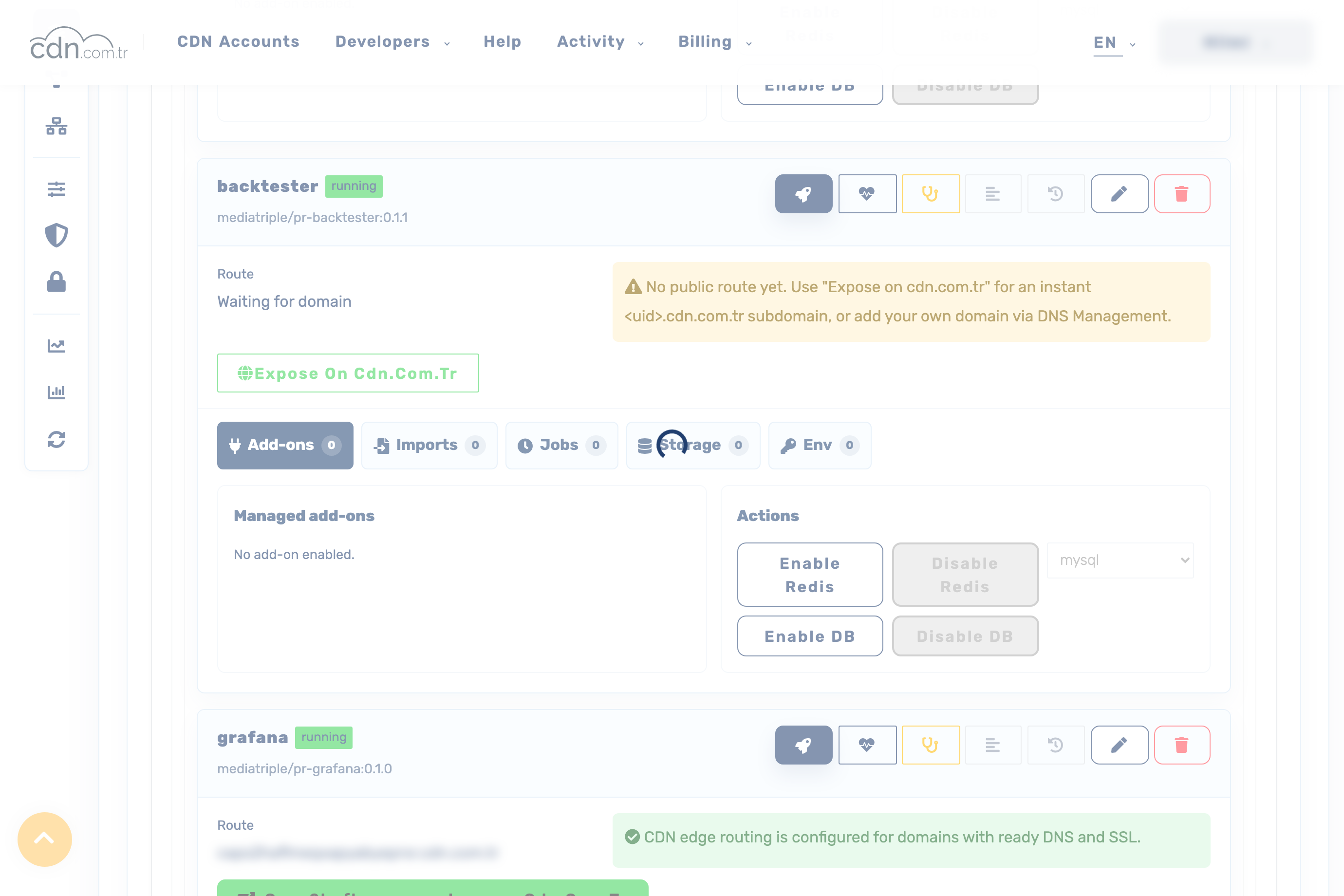Screen dimensions: 1344x896
Task: Open the EN language selector
Action: pyautogui.click(x=1114, y=43)
